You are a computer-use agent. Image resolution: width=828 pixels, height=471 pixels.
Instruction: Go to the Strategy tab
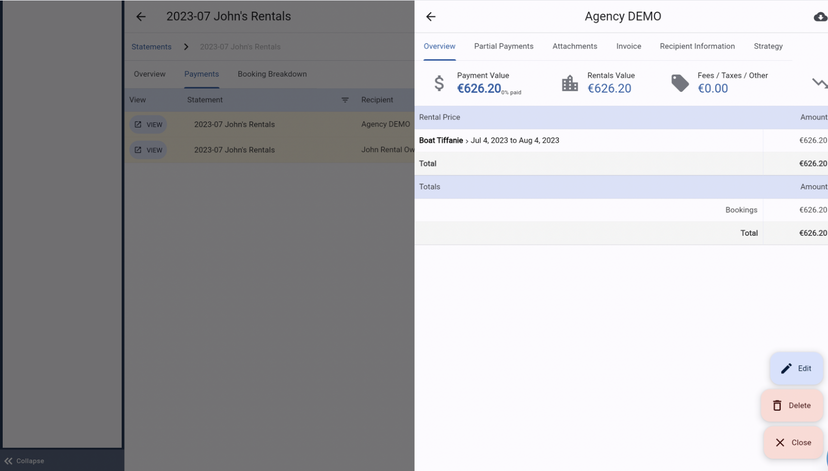pos(768,46)
